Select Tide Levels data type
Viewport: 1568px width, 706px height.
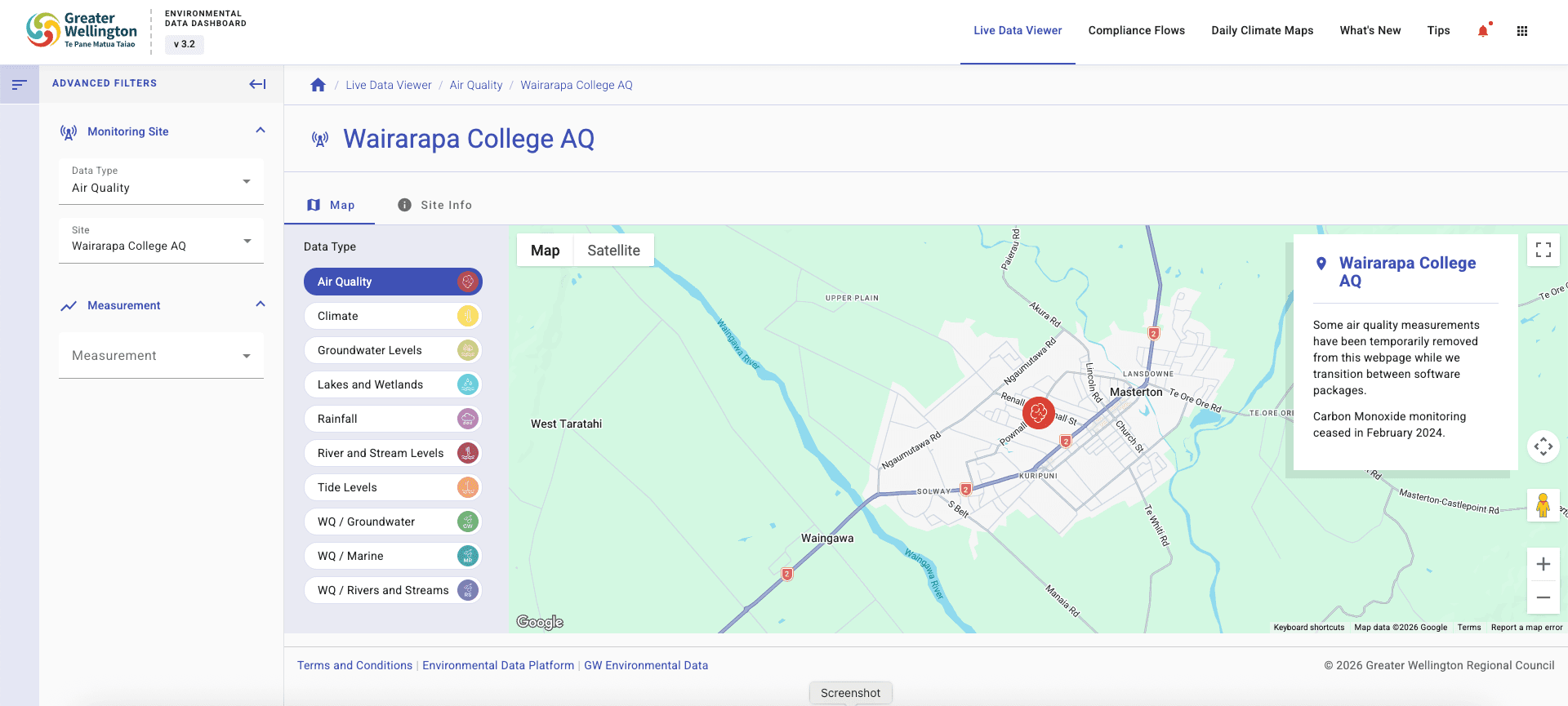(x=393, y=487)
